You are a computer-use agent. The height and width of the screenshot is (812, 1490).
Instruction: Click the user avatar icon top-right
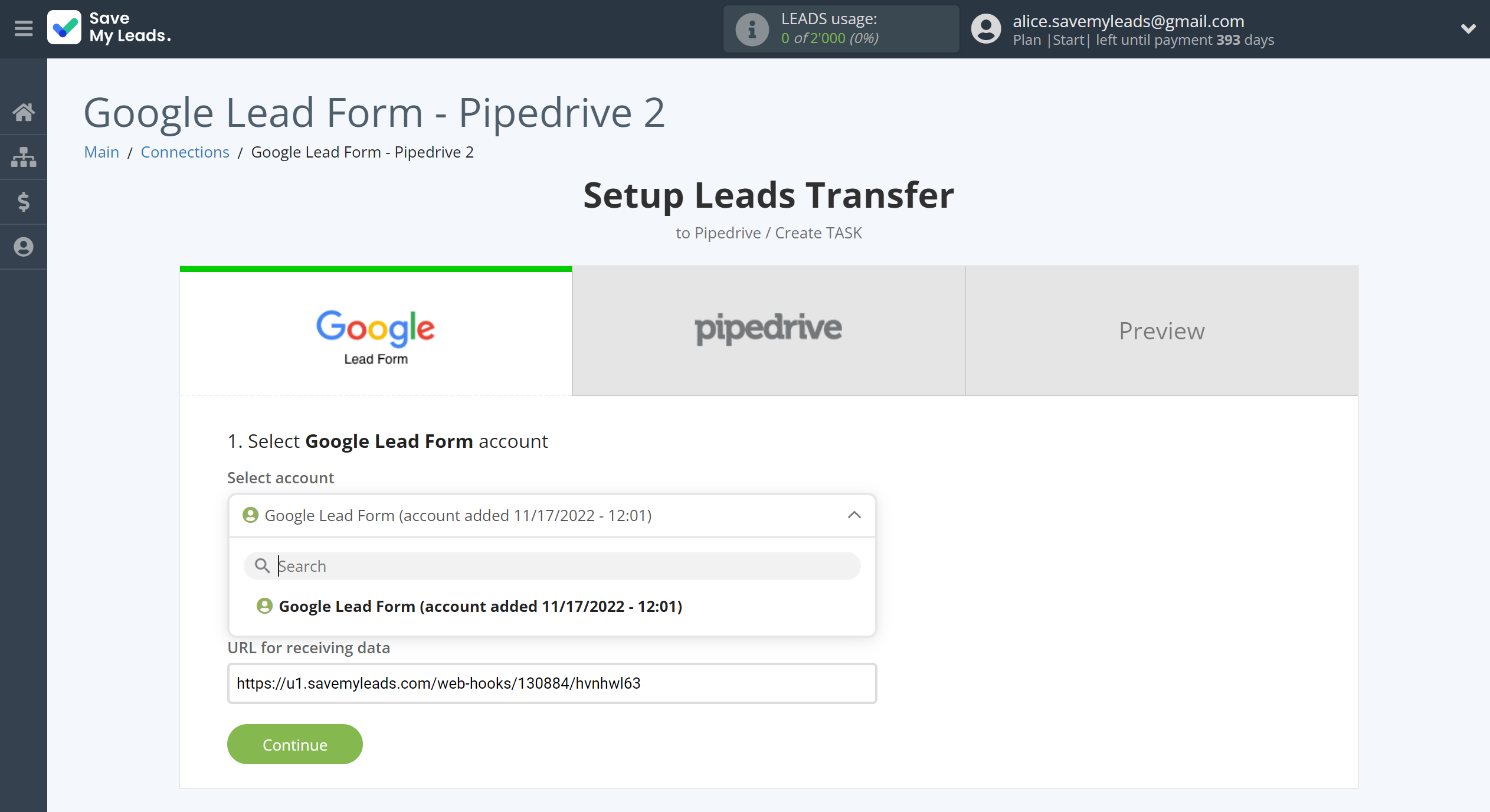(x=983, y=29)
